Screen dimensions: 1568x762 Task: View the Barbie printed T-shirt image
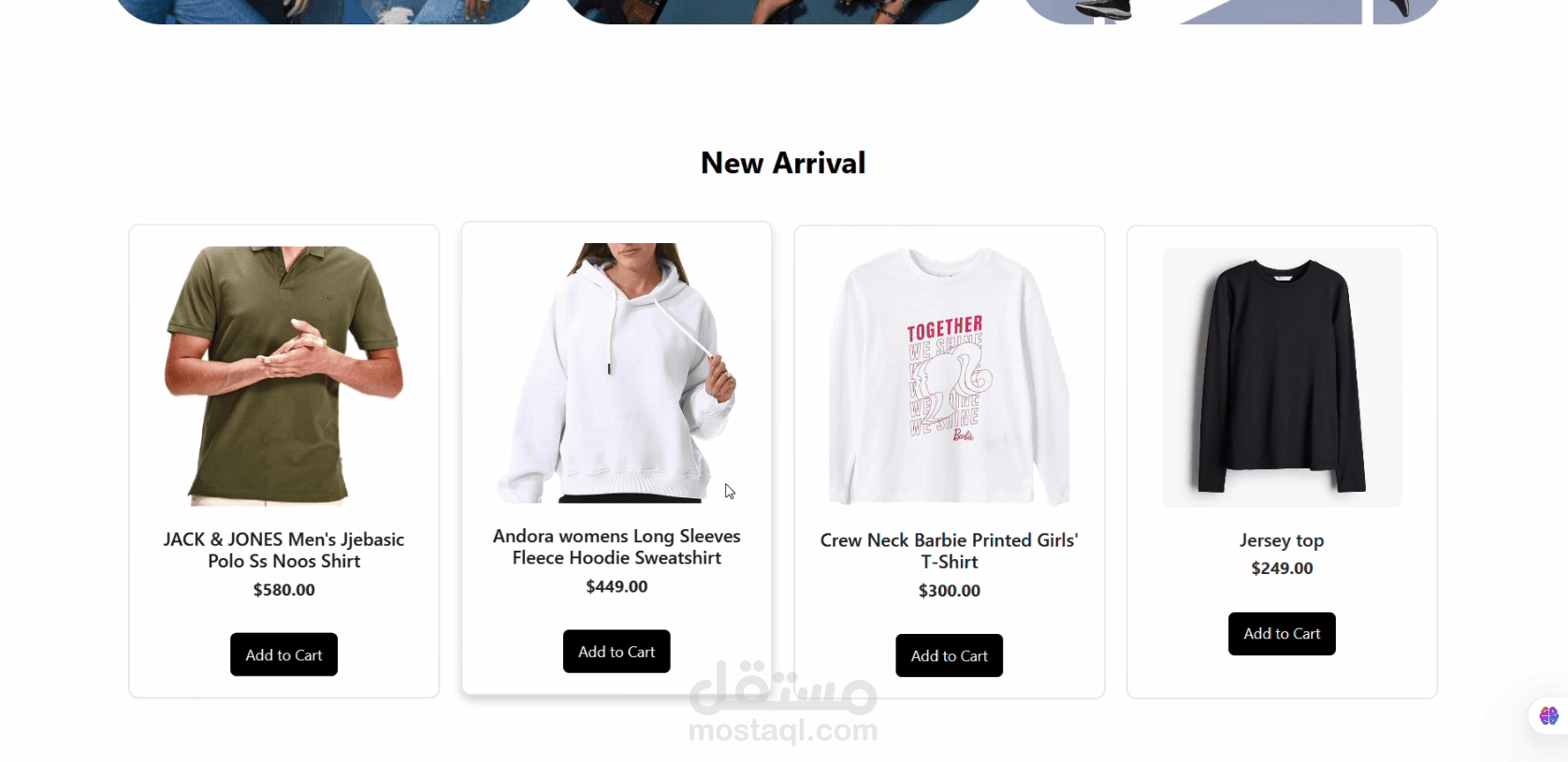click(950, 378)
